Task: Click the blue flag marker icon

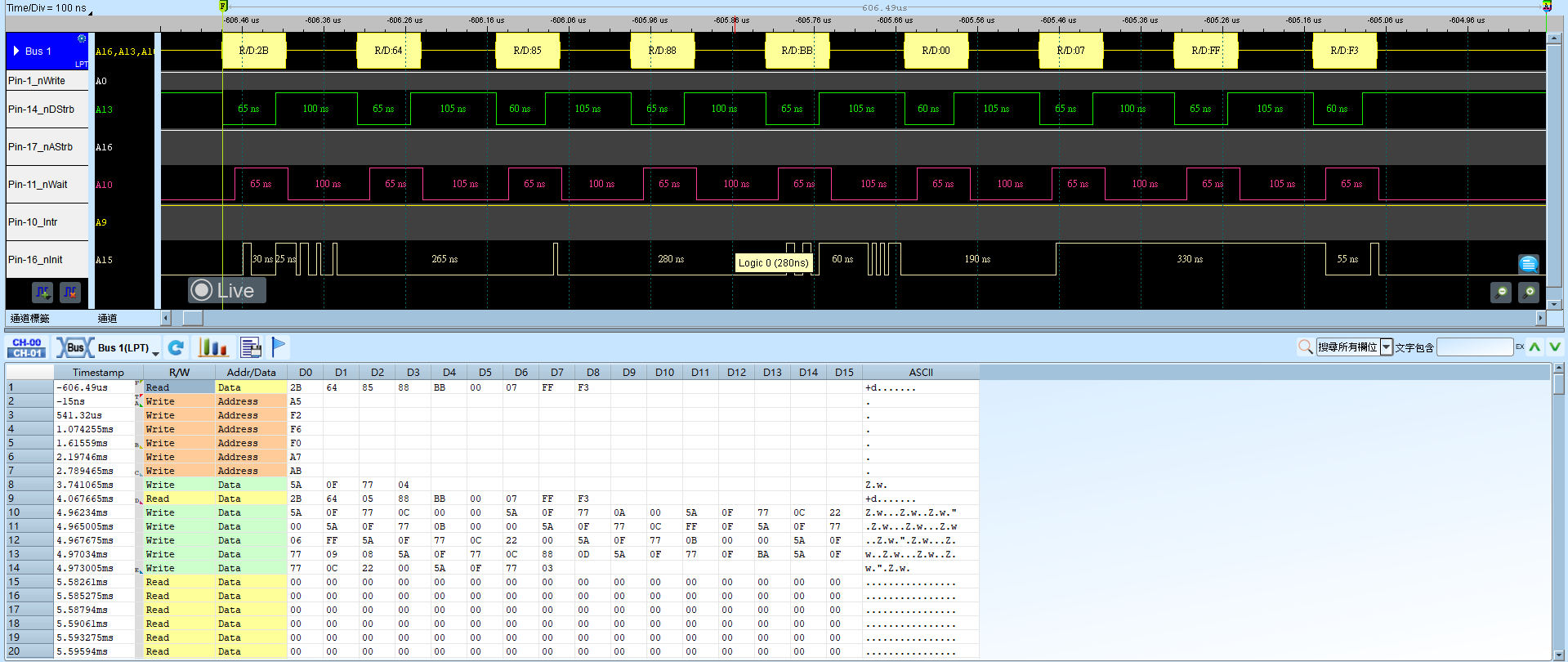Action: (279, 348)
